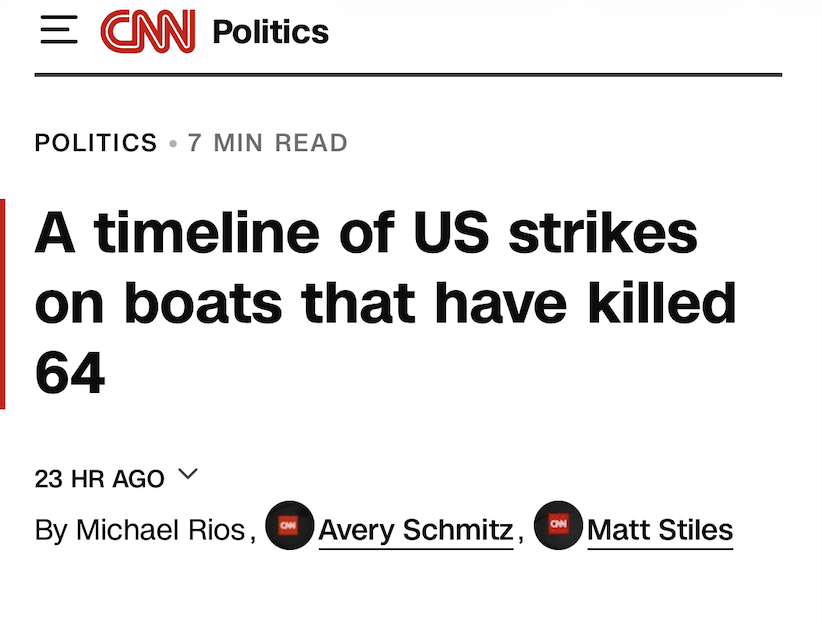The width and height of the screenshot is (822, 626).
Task: Click the comma after Avery Schmitz
Action: click(x=521, y=535)
